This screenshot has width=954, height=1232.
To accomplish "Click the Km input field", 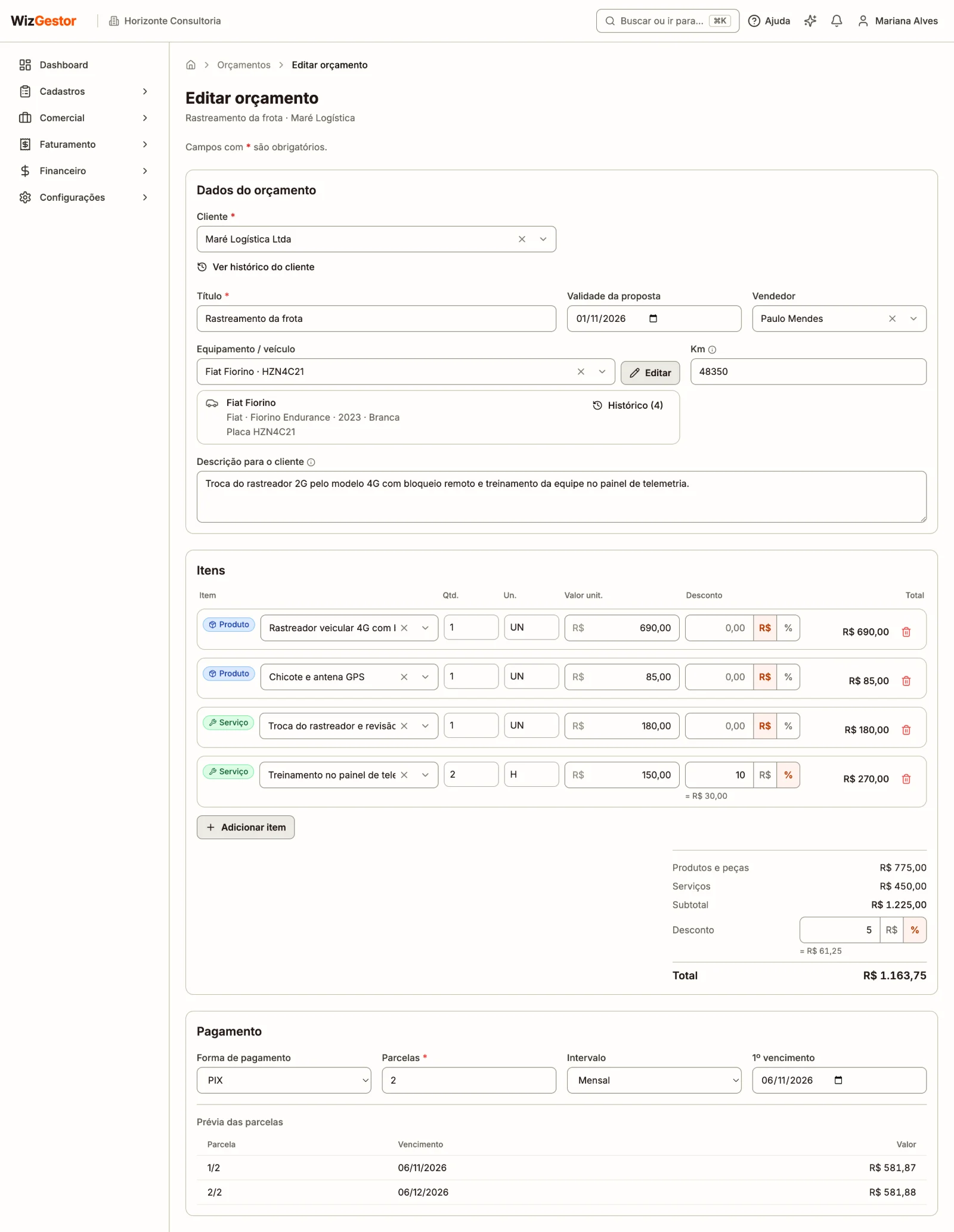I will click(808, 371).
